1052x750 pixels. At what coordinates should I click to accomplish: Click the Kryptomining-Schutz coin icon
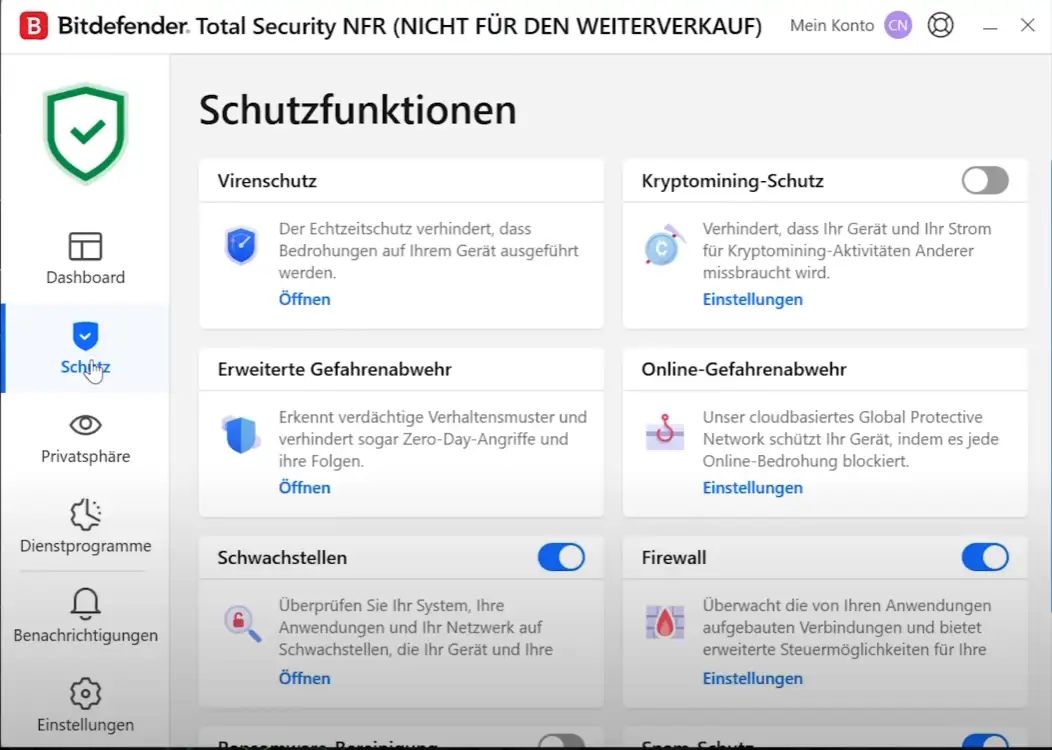click(x=665, y=246)
